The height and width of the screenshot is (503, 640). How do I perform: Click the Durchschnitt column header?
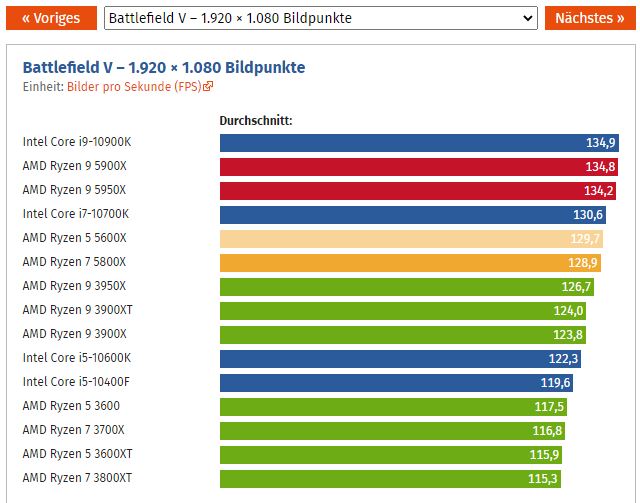[256, 120]
